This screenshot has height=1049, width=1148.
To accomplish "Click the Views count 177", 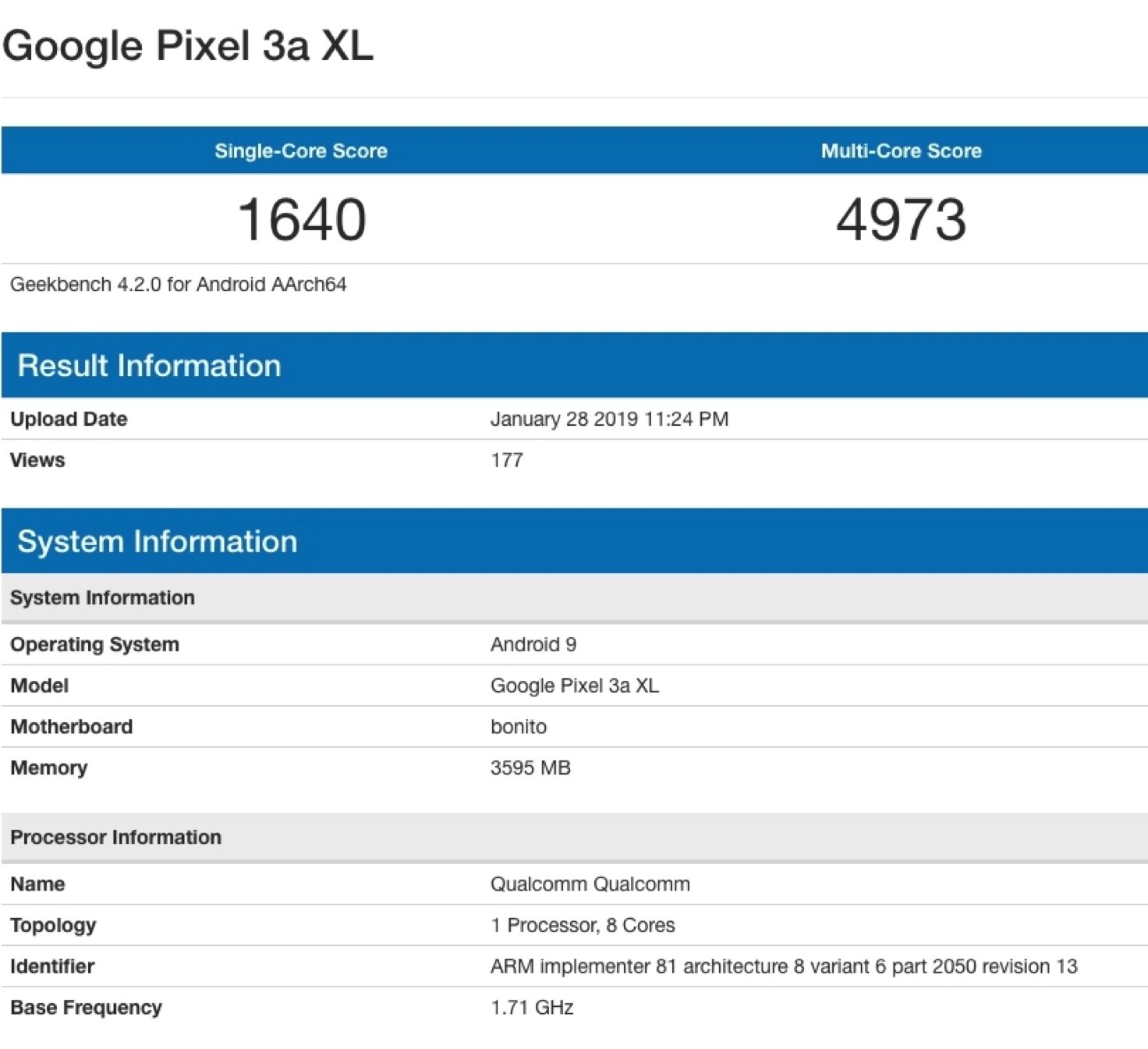I will [x=507, y=460].
